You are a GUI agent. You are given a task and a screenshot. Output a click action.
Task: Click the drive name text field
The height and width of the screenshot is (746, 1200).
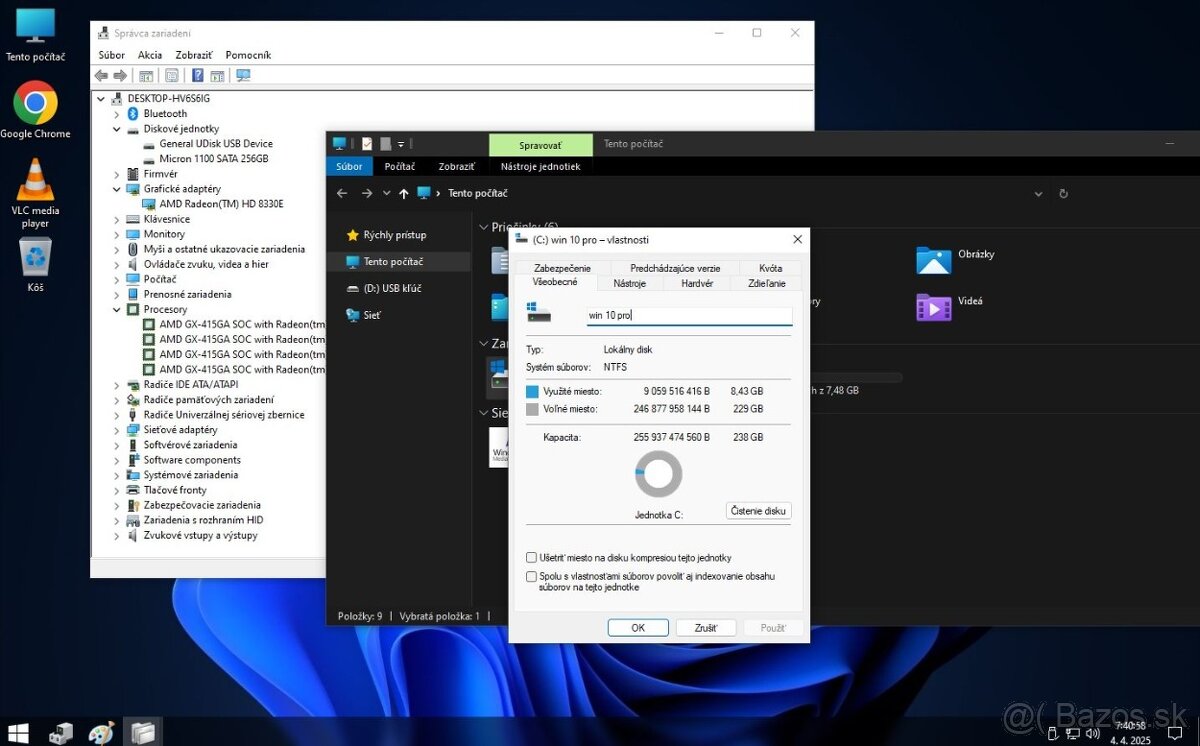tap(688, 316)
